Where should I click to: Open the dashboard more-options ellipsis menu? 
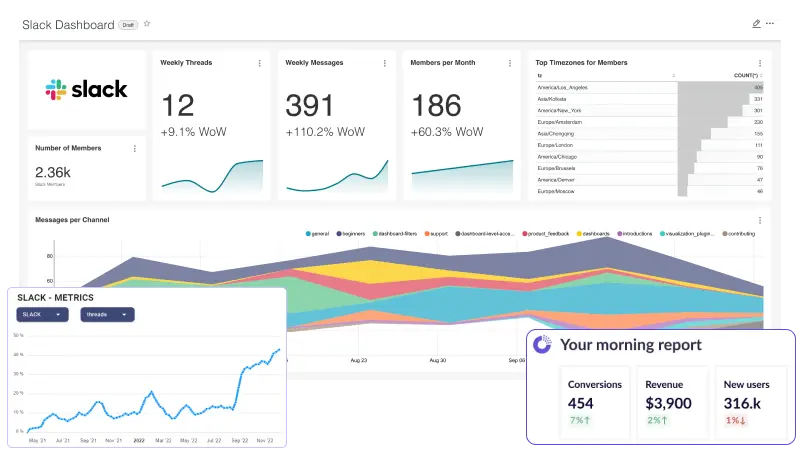(770, 23)
